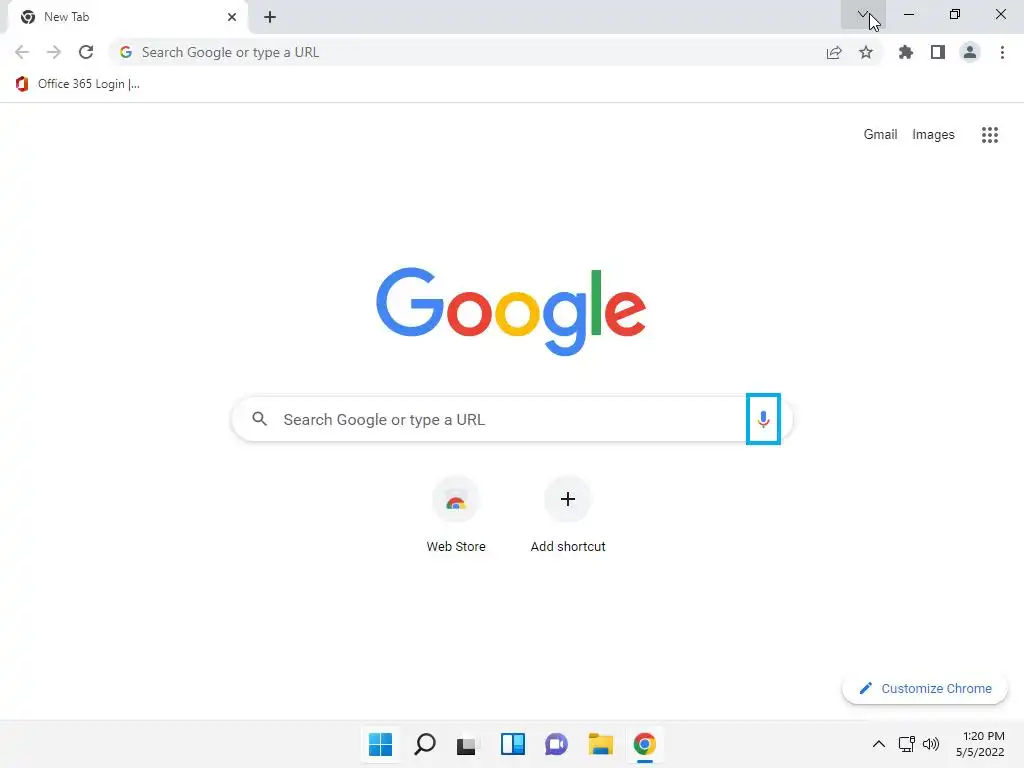Viewport: 1024px width, 768px height.
Task: Open Chrome's three-dot menu
Action: [1002, 52]
